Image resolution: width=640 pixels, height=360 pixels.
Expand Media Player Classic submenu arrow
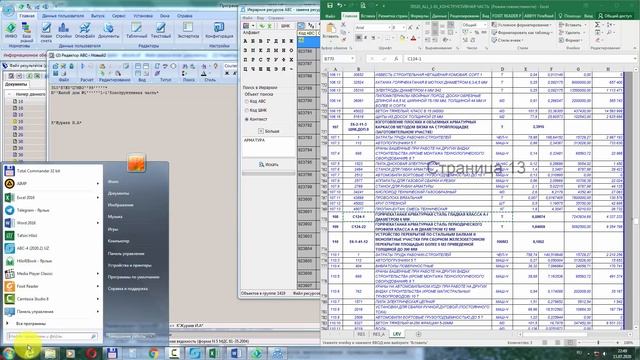coord(98,273)
